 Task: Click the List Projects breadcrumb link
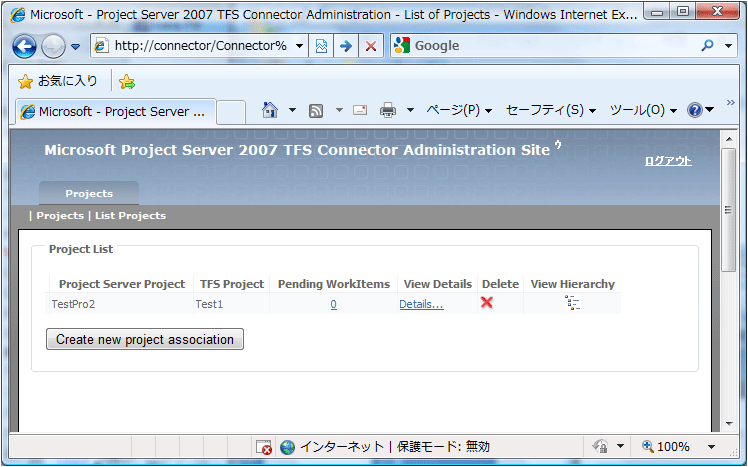pyautogui.click(x=130, y=216)
